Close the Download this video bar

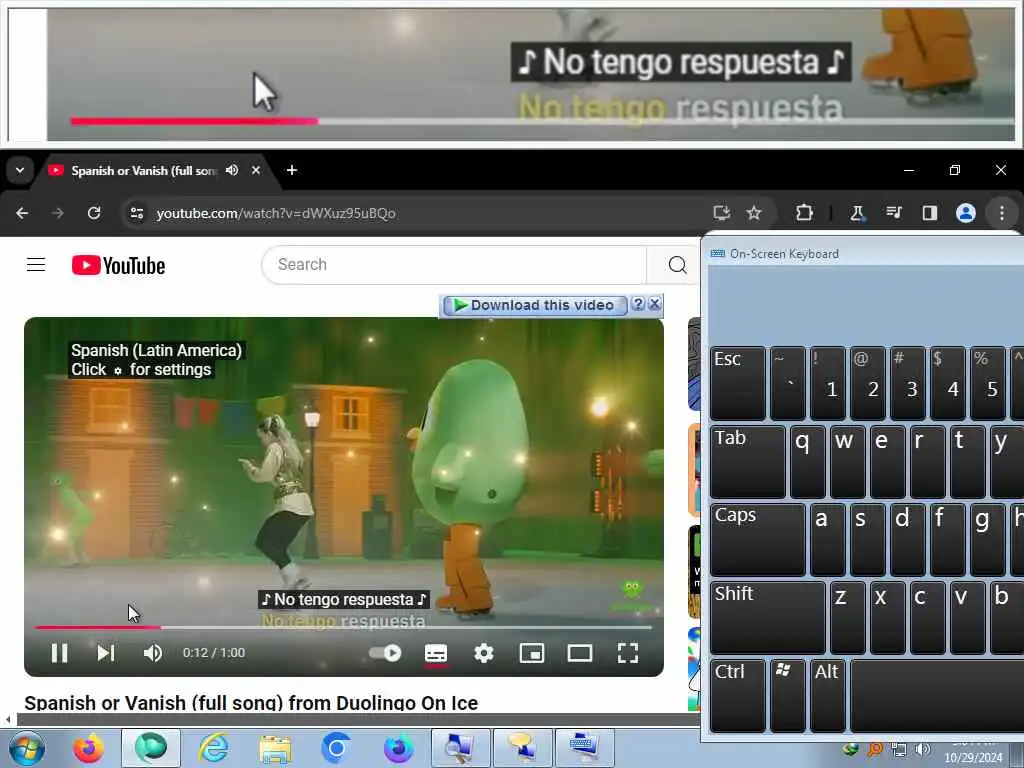pos(654,304)
